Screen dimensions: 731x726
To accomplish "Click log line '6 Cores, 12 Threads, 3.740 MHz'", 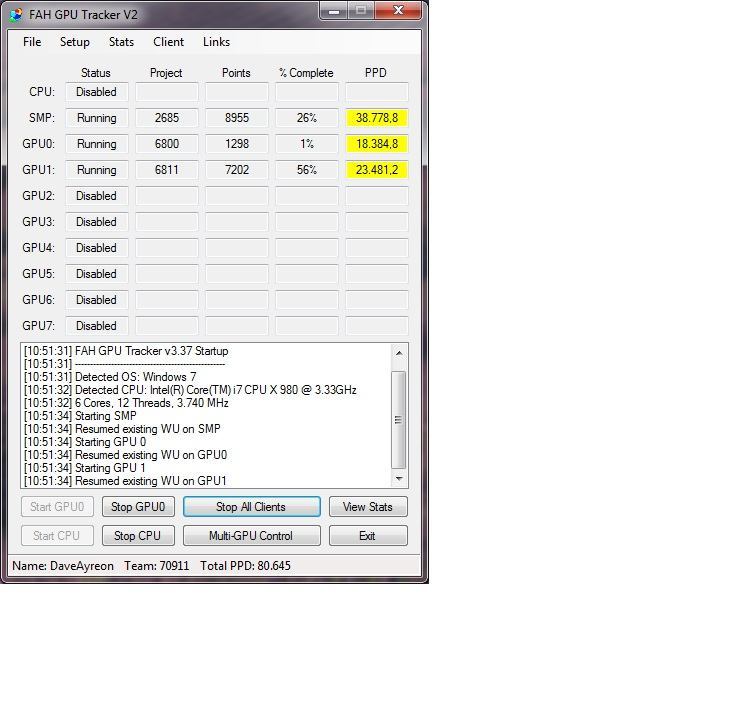I will [126, 403].
